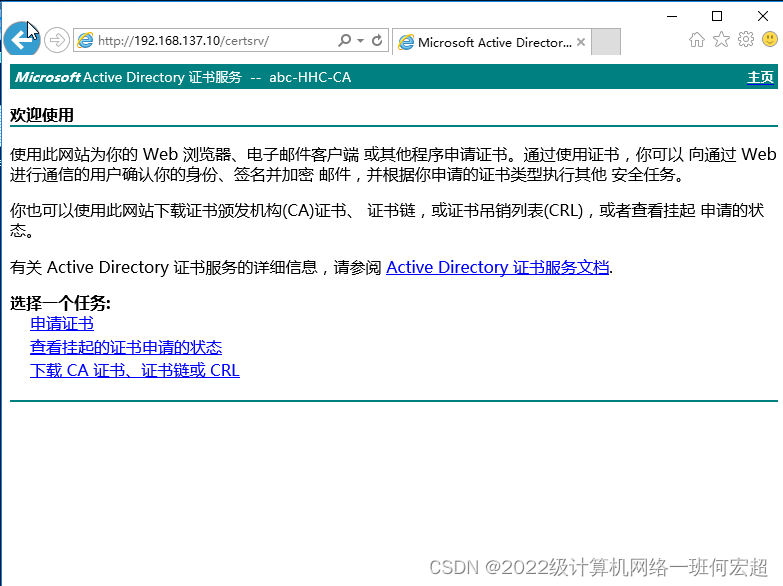The image size is (783, 586).
Task: Click the browser forward arrow button
Action: 56,40
